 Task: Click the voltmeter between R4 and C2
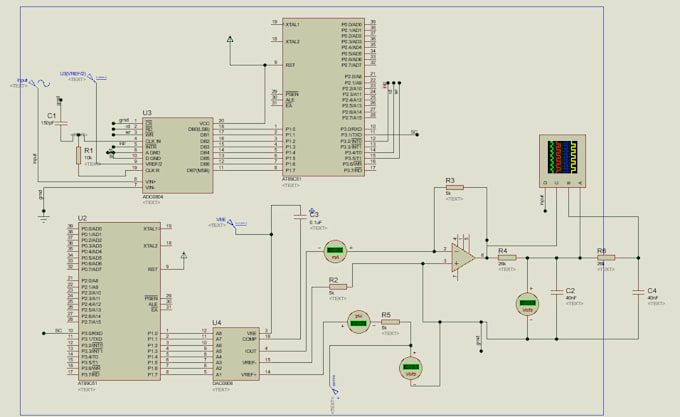[x=527, y=304]
